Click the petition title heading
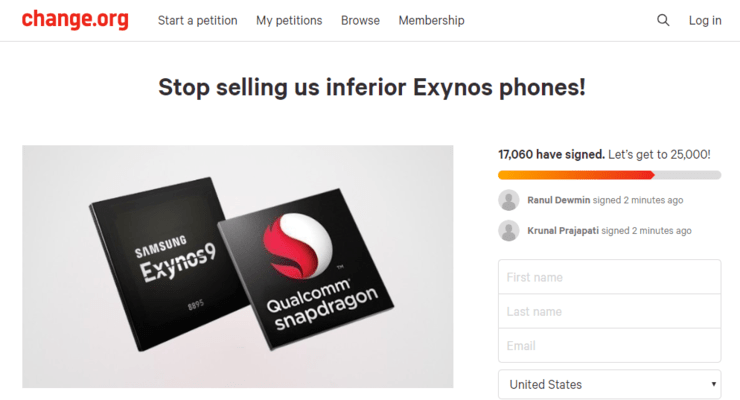Image resolution: width=740 pixels, height=400 pixels. (371, 88)
